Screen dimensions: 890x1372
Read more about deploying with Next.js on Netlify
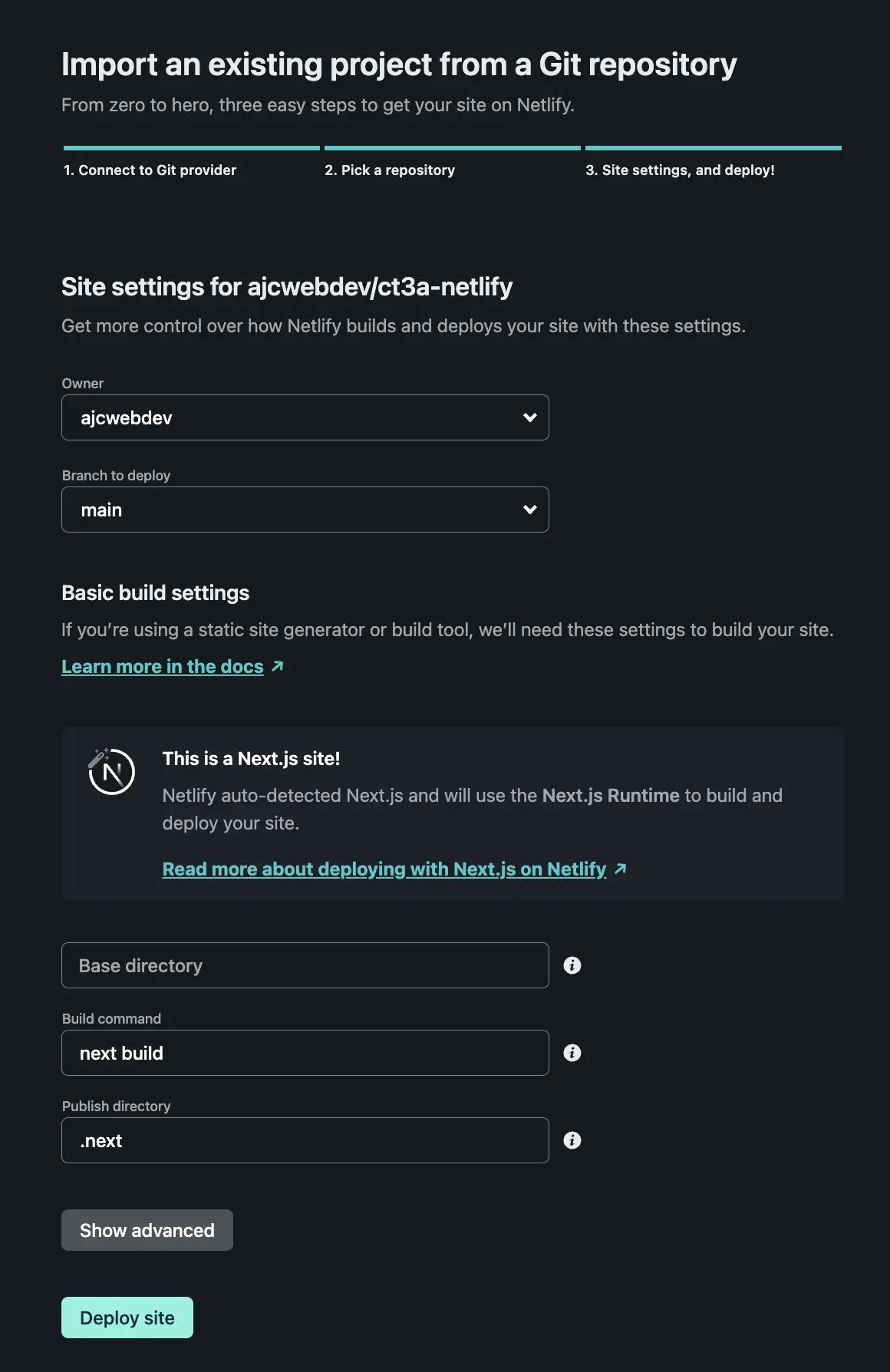pos(383,868)
